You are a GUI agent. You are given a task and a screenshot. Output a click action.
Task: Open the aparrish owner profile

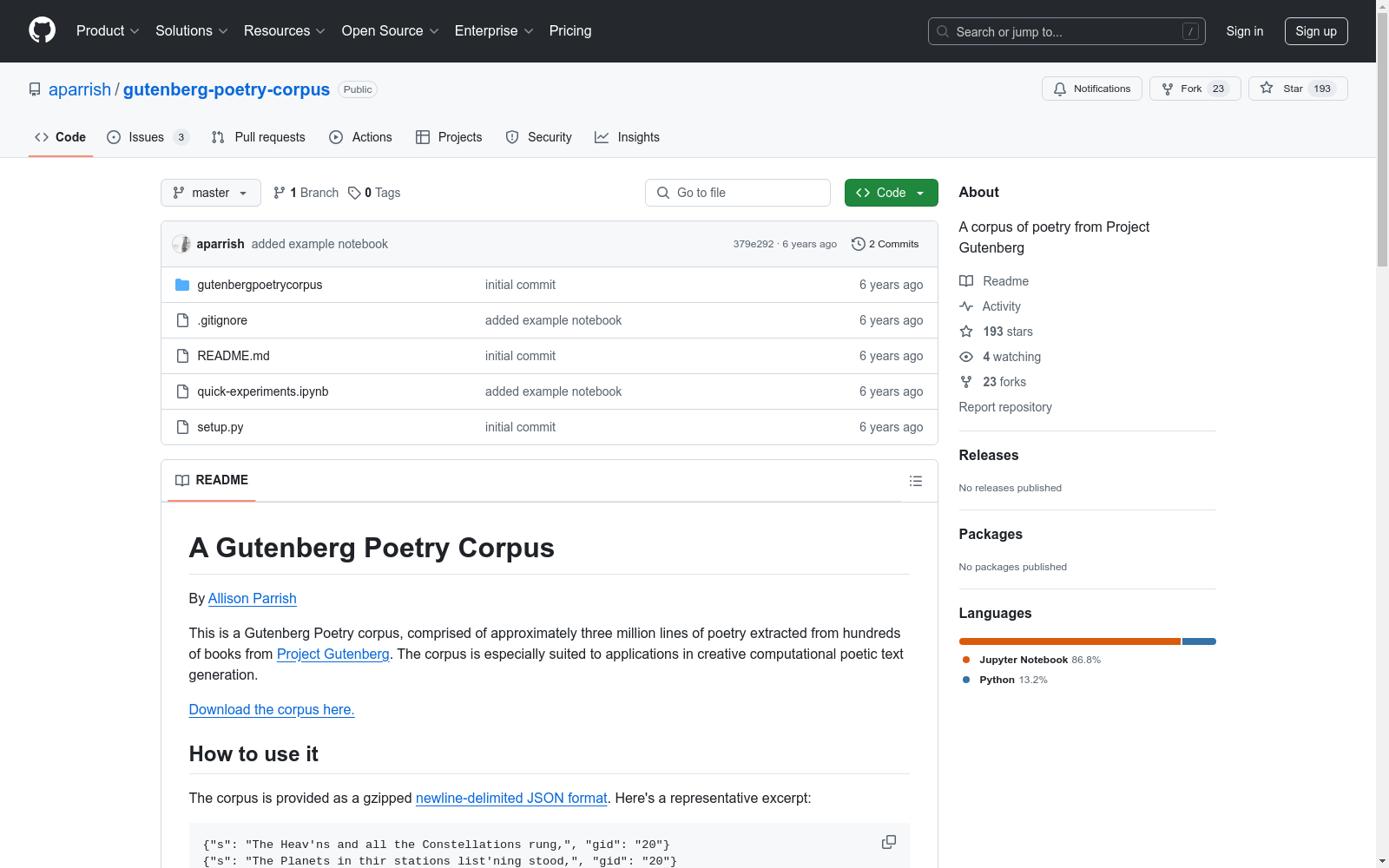pos(80,89)
